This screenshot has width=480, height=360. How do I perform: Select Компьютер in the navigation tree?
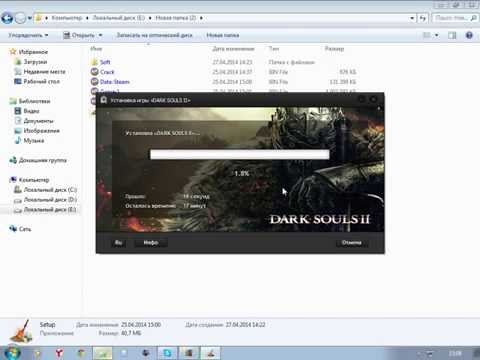(34, 180)
